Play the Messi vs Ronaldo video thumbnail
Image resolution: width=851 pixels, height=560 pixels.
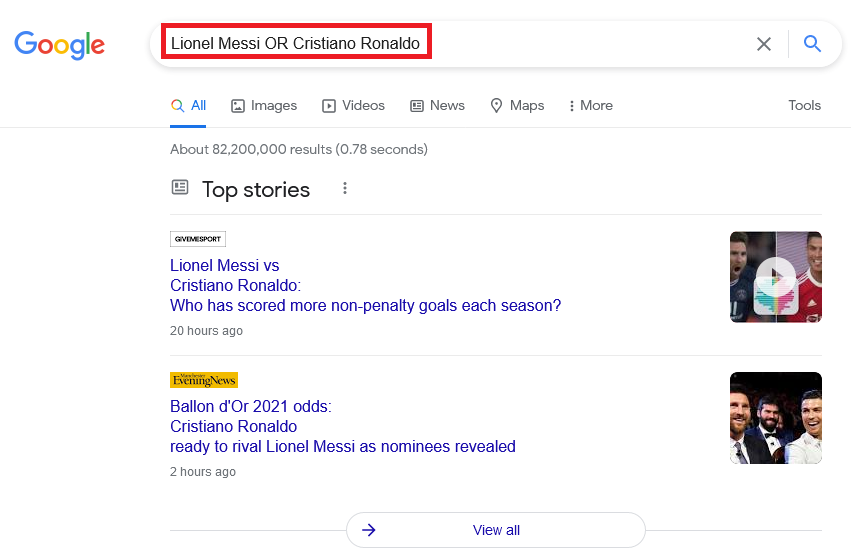point(775,277)
